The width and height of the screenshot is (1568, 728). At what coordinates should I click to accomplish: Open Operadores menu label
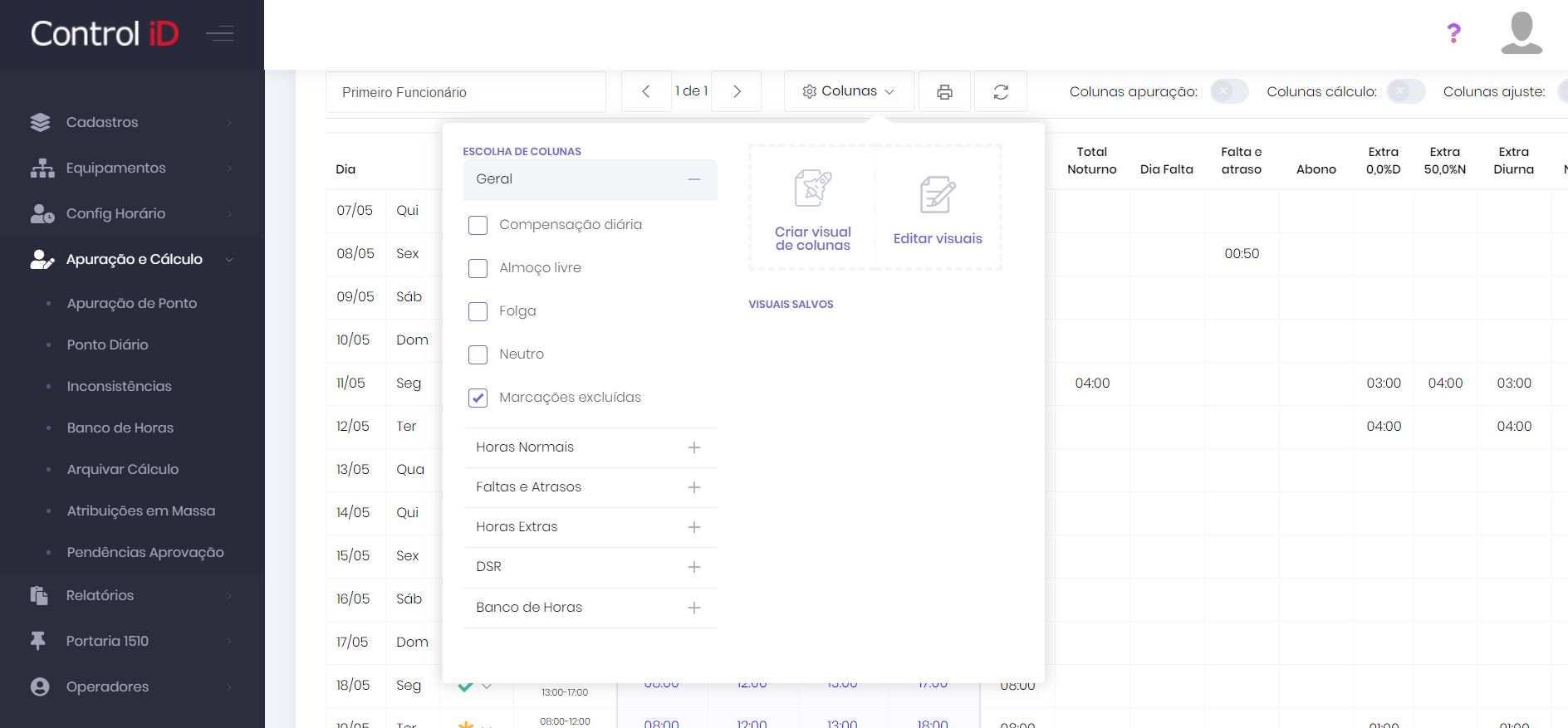pos(108,686)
